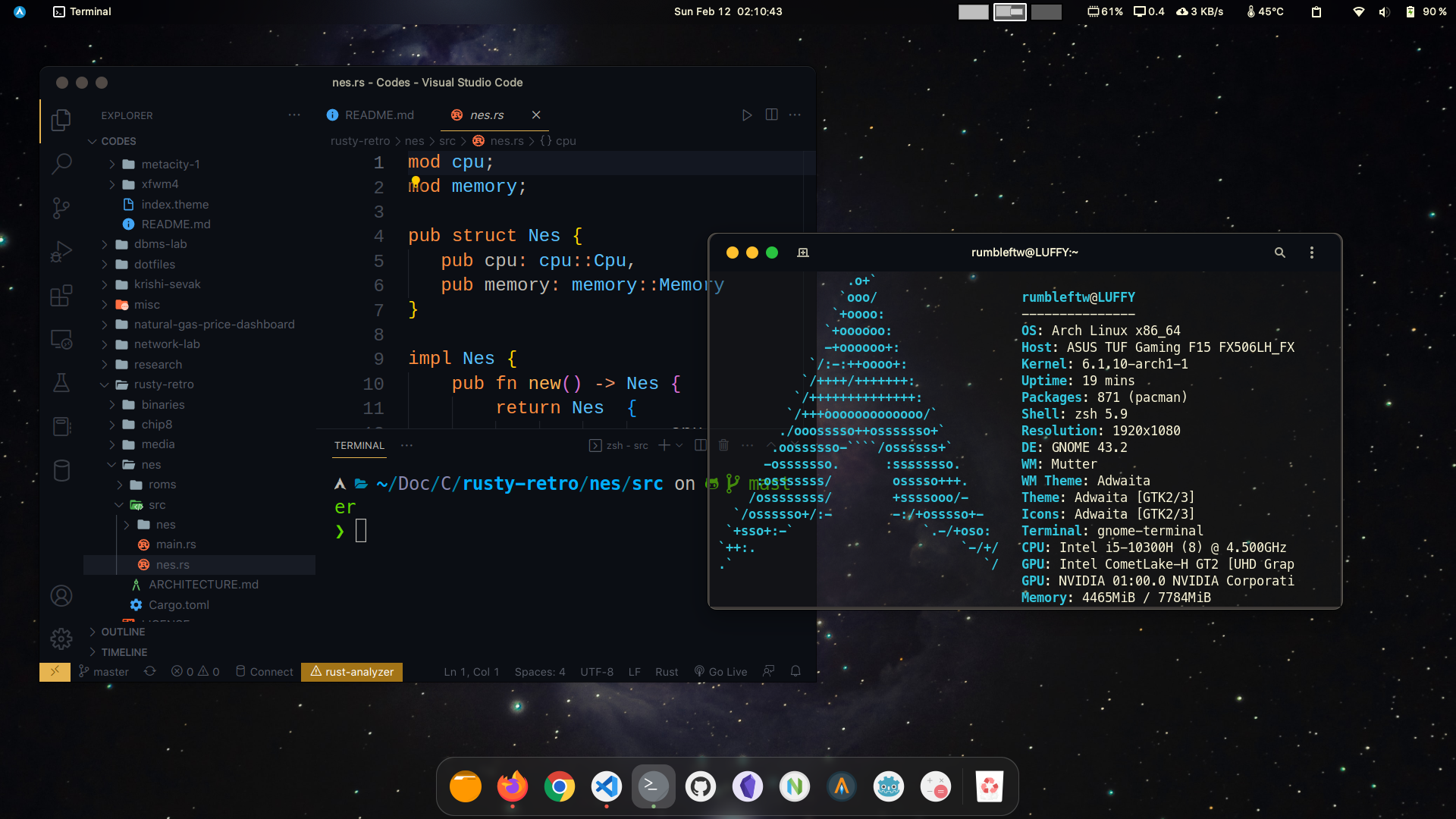Open Cargo.toml in the explorer
Viewport: 1456px width, 819px height.
click(179, 605)
